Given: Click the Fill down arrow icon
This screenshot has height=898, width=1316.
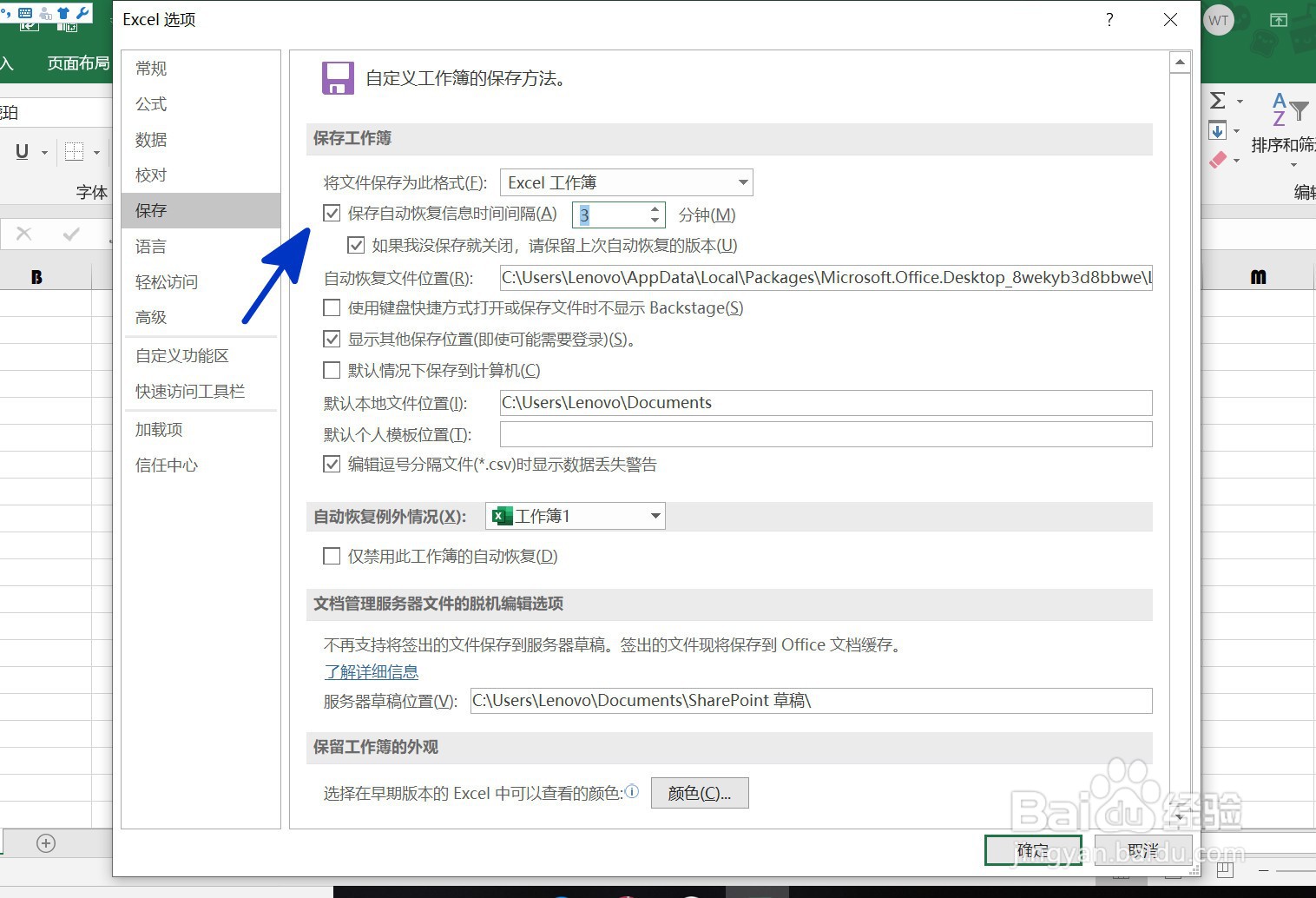Looking at the screenshot, I should (1217, 131).
